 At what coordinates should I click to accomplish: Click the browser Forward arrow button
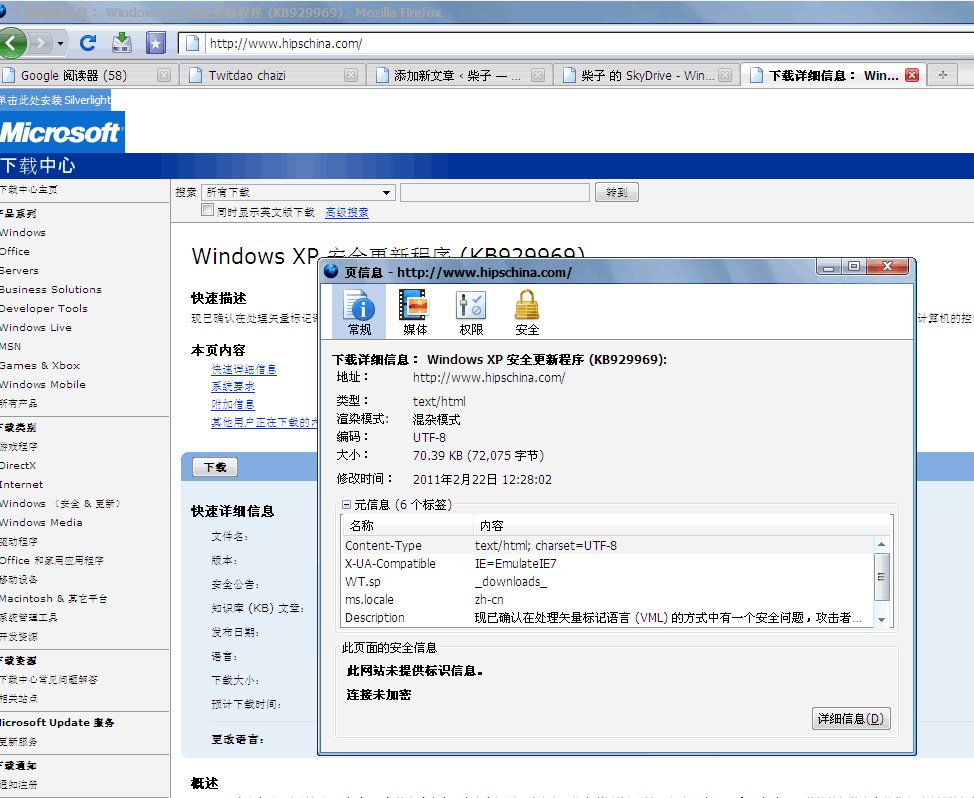[40, 43]
